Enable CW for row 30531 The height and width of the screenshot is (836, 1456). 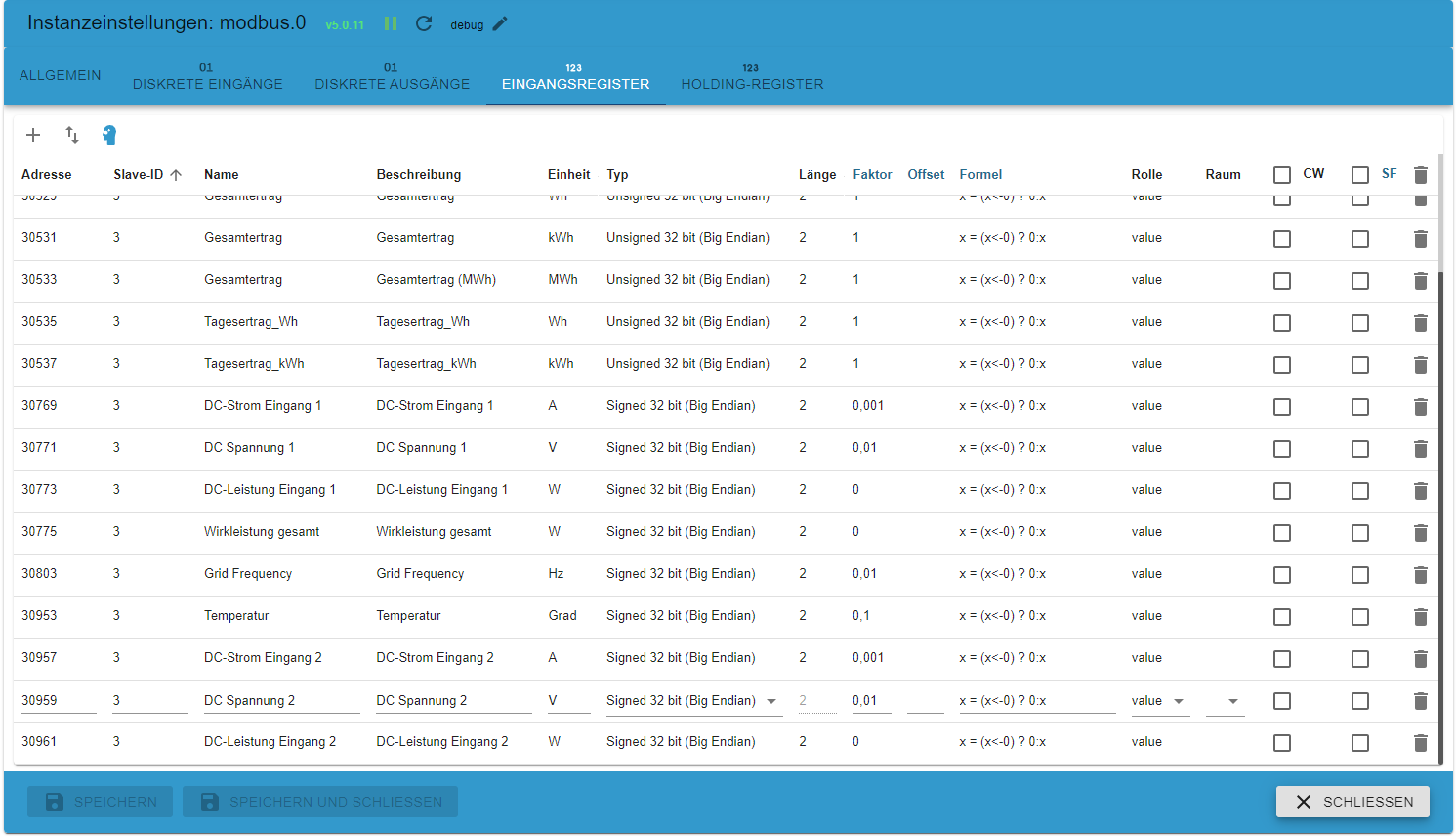point(1282,239)
